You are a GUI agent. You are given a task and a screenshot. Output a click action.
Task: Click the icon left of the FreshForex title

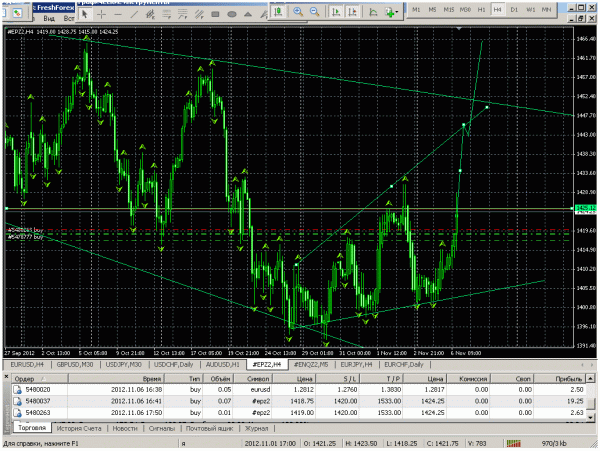[x=17, y=13]
